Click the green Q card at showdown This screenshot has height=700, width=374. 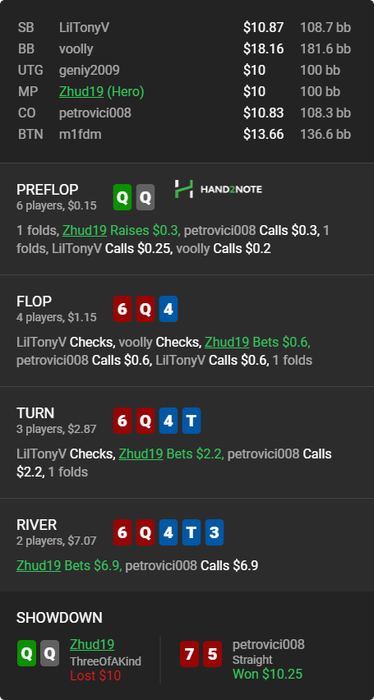click(27, 653)
